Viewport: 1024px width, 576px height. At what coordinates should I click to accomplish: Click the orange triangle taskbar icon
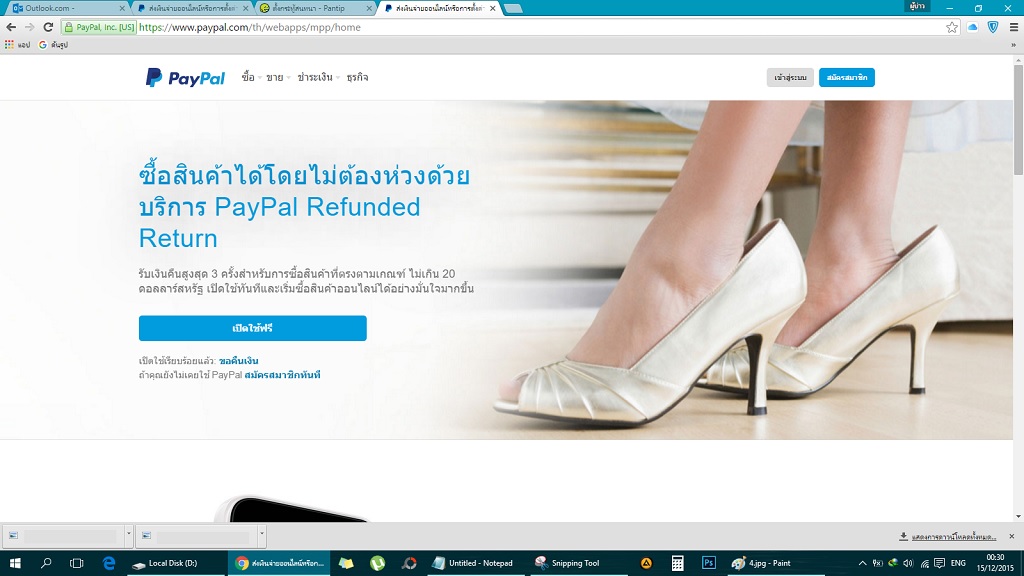(646, 563)
